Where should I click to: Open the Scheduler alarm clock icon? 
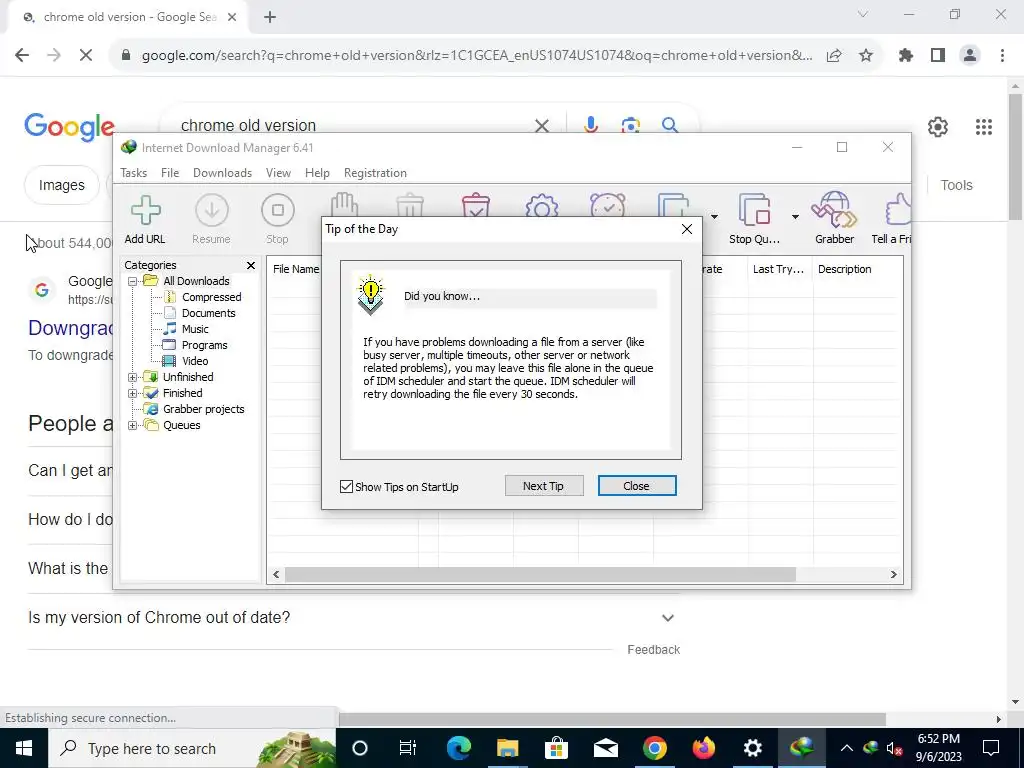(x=607, y=205)
